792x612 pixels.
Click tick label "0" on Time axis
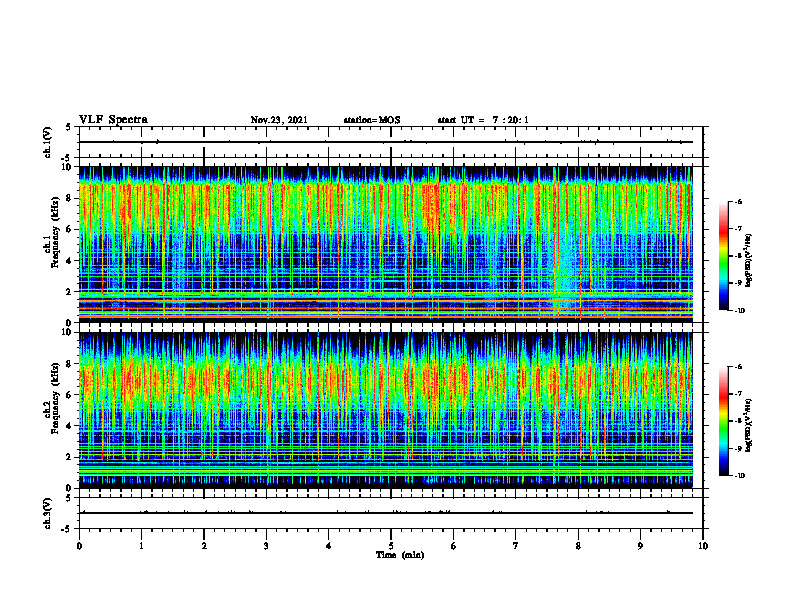(79, 546)
